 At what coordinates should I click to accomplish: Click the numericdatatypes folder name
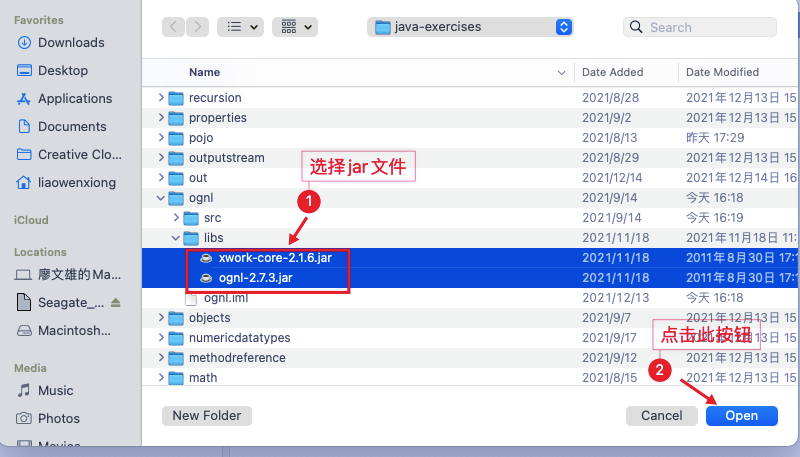click(x=240, y=338)
